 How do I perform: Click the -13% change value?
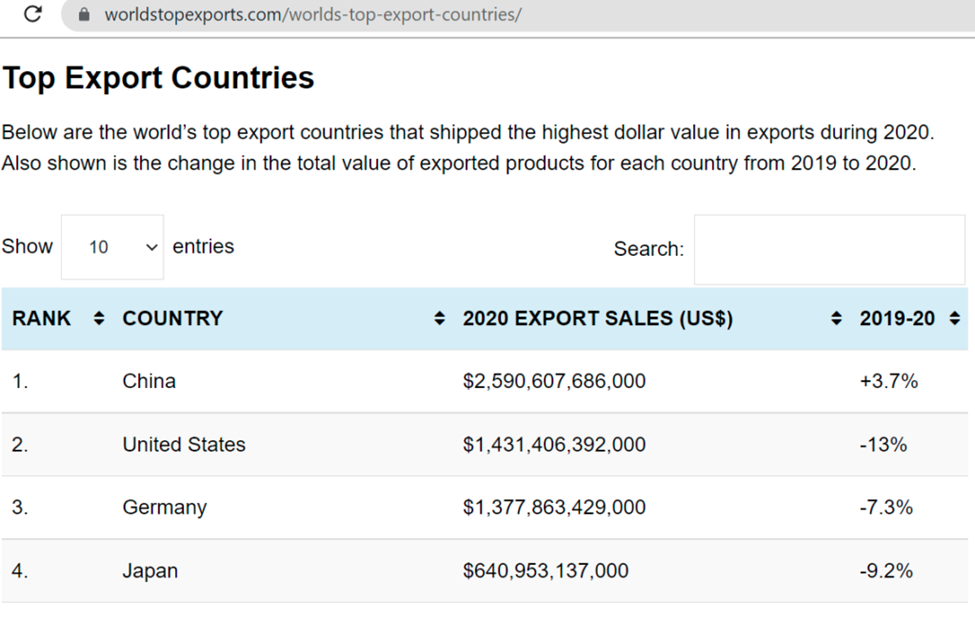pos(883,445)
